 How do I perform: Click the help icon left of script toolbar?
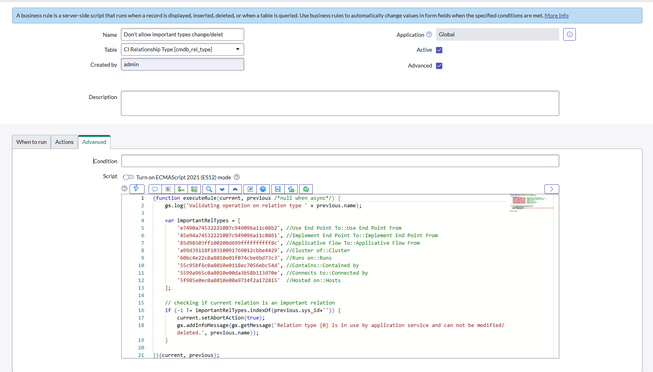124,188
